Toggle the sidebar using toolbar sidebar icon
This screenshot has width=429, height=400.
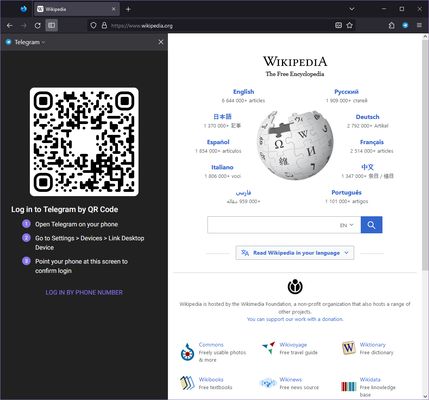tap(51, 25)
